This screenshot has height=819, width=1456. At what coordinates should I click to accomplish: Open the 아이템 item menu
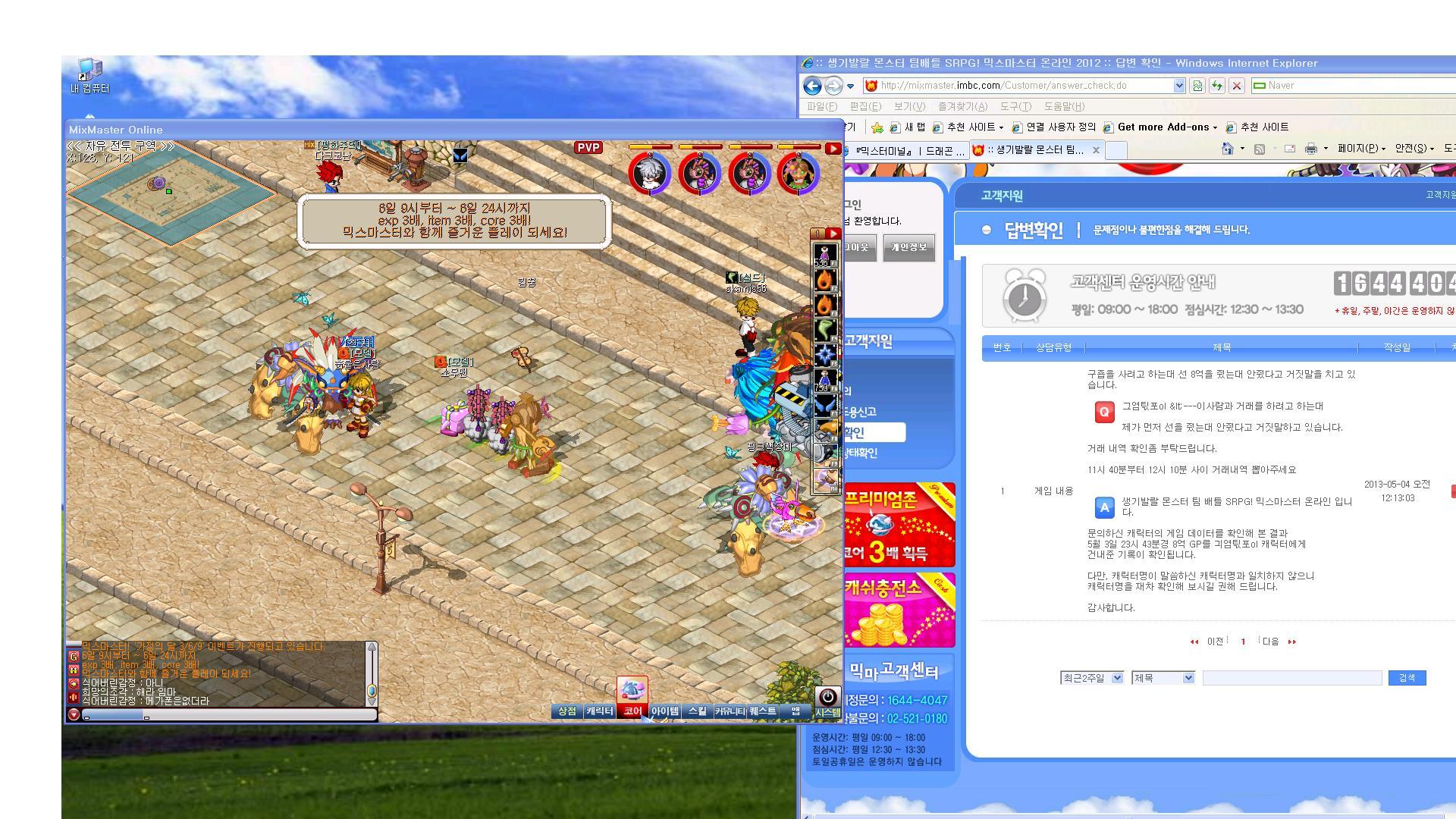point(665,711)
